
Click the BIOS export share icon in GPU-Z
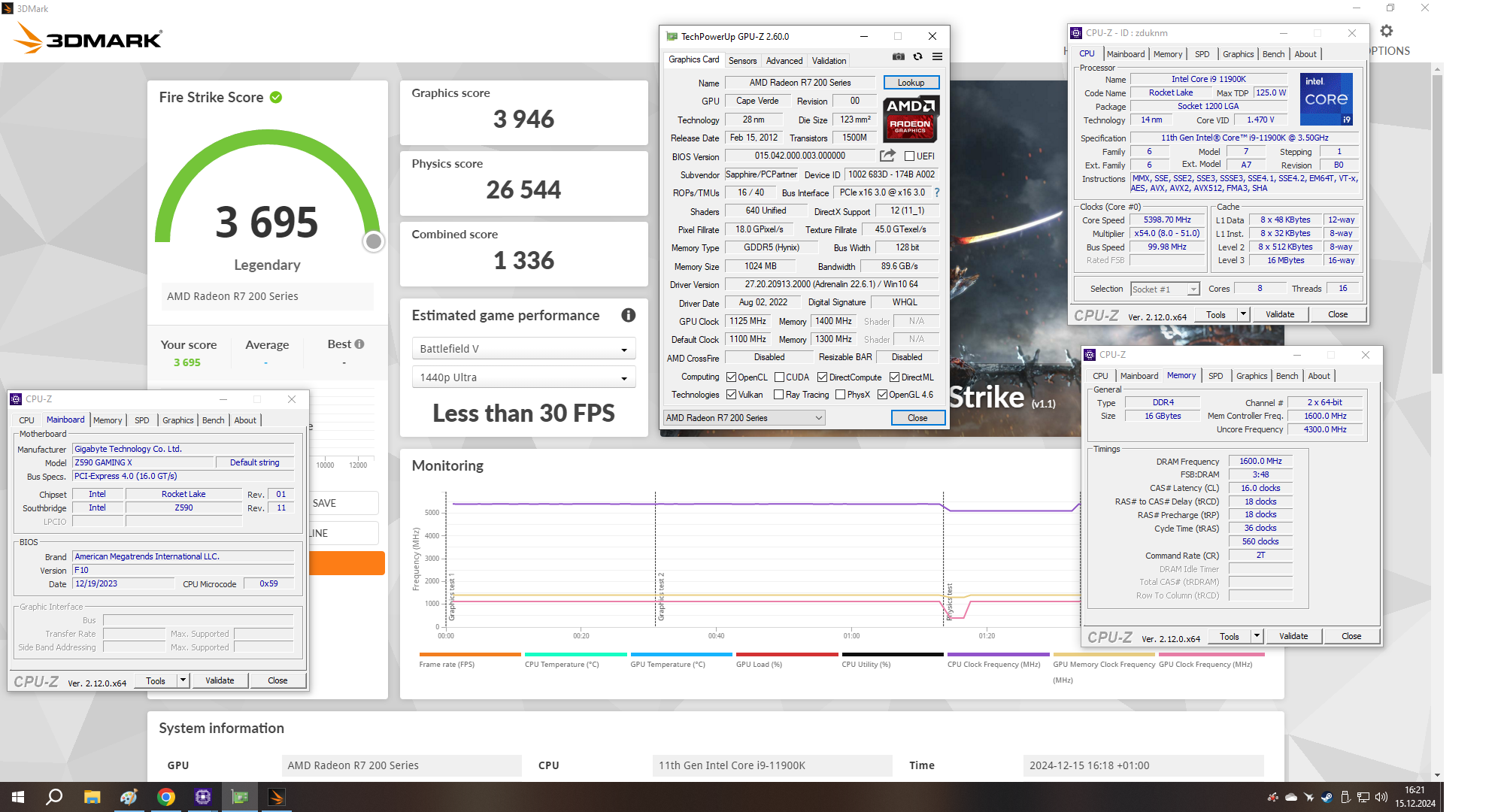click(888, 156)
